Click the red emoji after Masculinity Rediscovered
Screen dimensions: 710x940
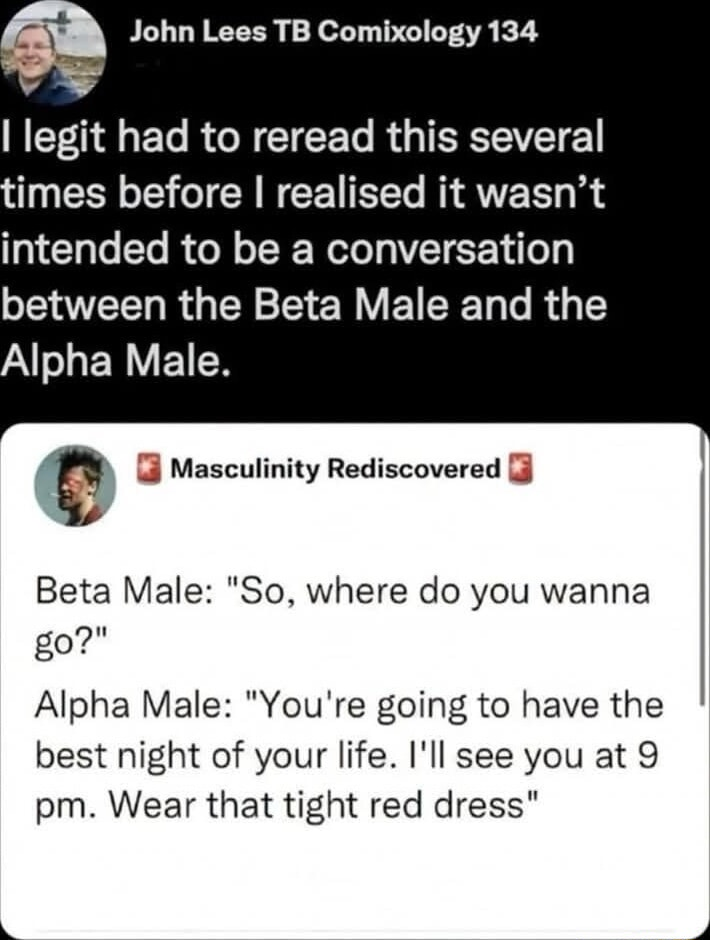[521, 469]
